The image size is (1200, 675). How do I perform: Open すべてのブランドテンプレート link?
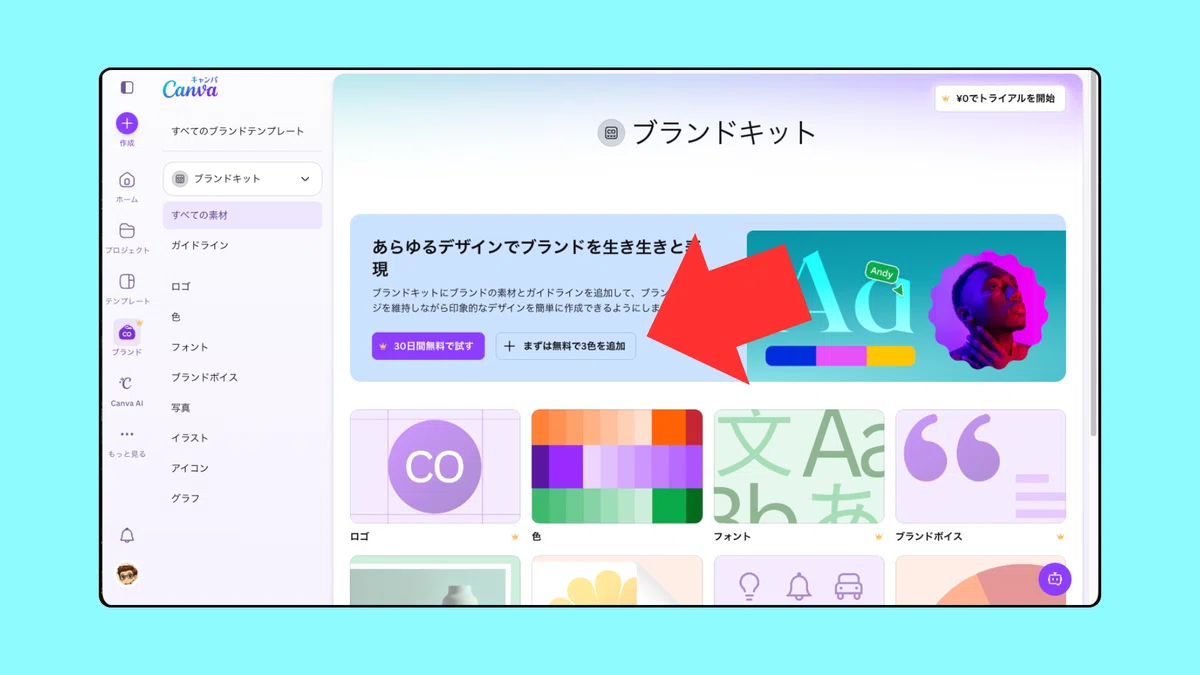pos(237,131)
